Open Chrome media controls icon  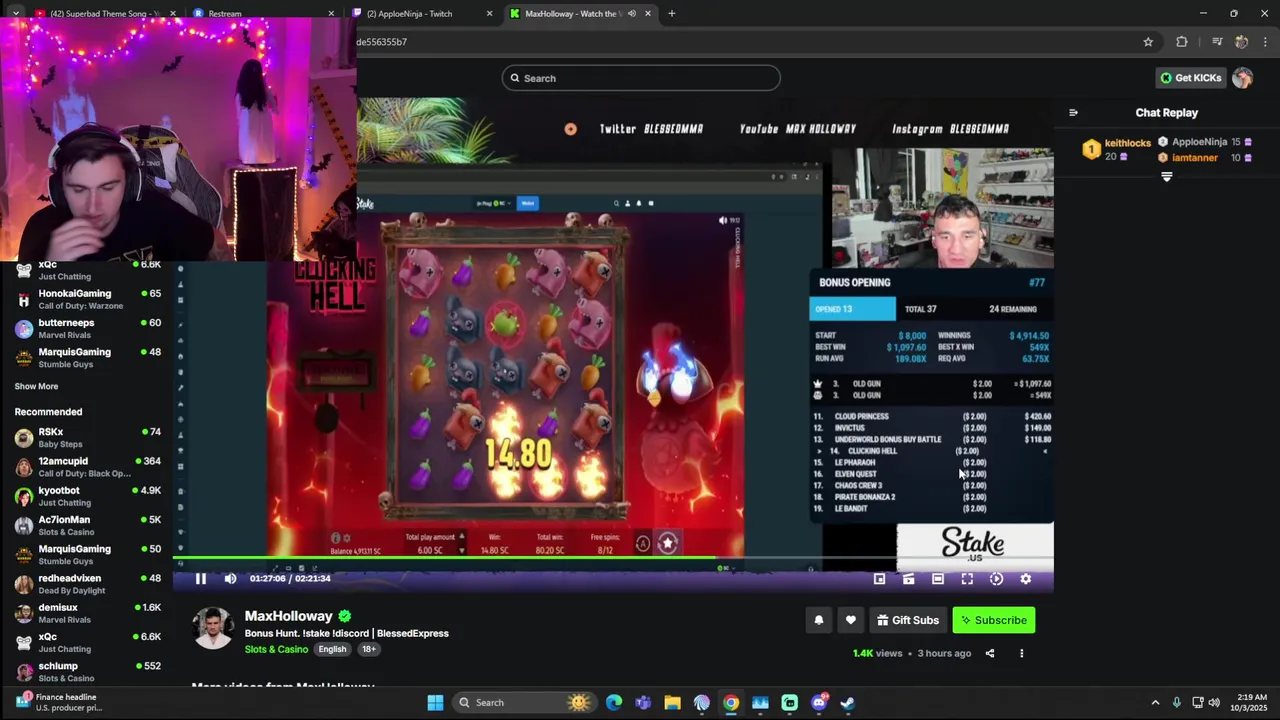pyautogui.click(x=1217, y=42)
